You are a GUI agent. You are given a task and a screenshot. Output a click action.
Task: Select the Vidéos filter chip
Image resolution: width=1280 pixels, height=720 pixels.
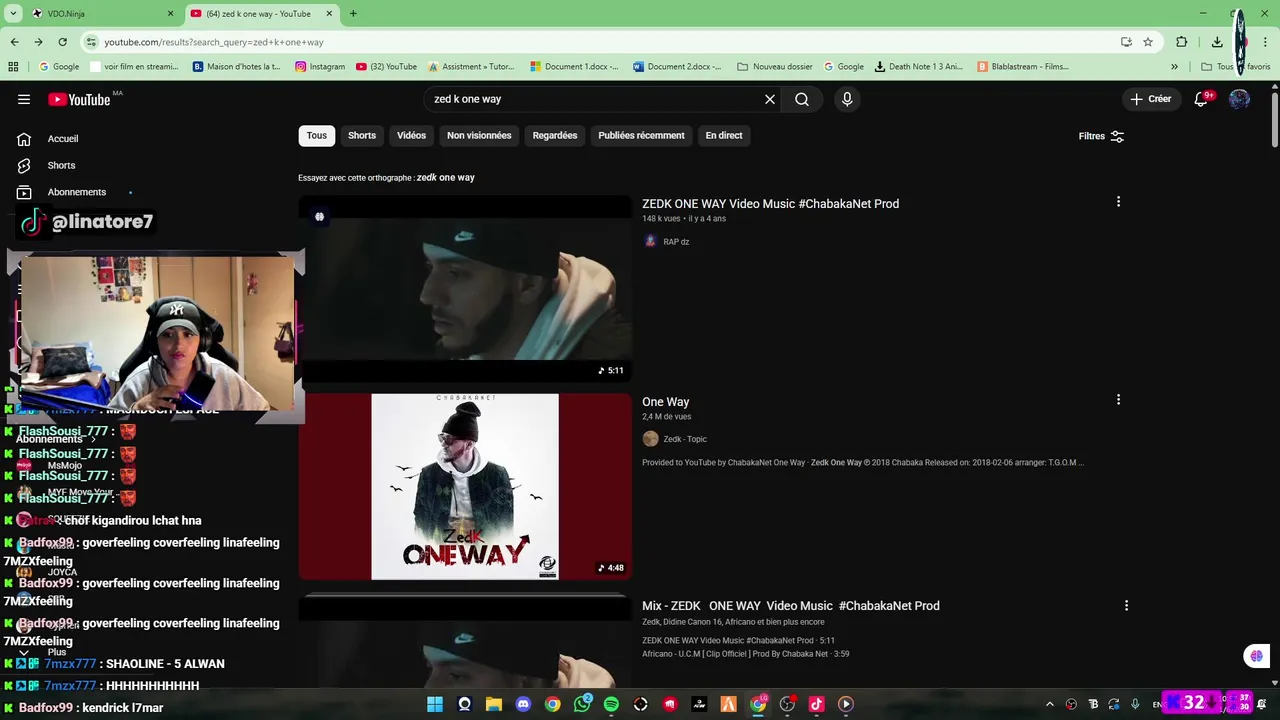pyautogui.click(x=411, y=135)
